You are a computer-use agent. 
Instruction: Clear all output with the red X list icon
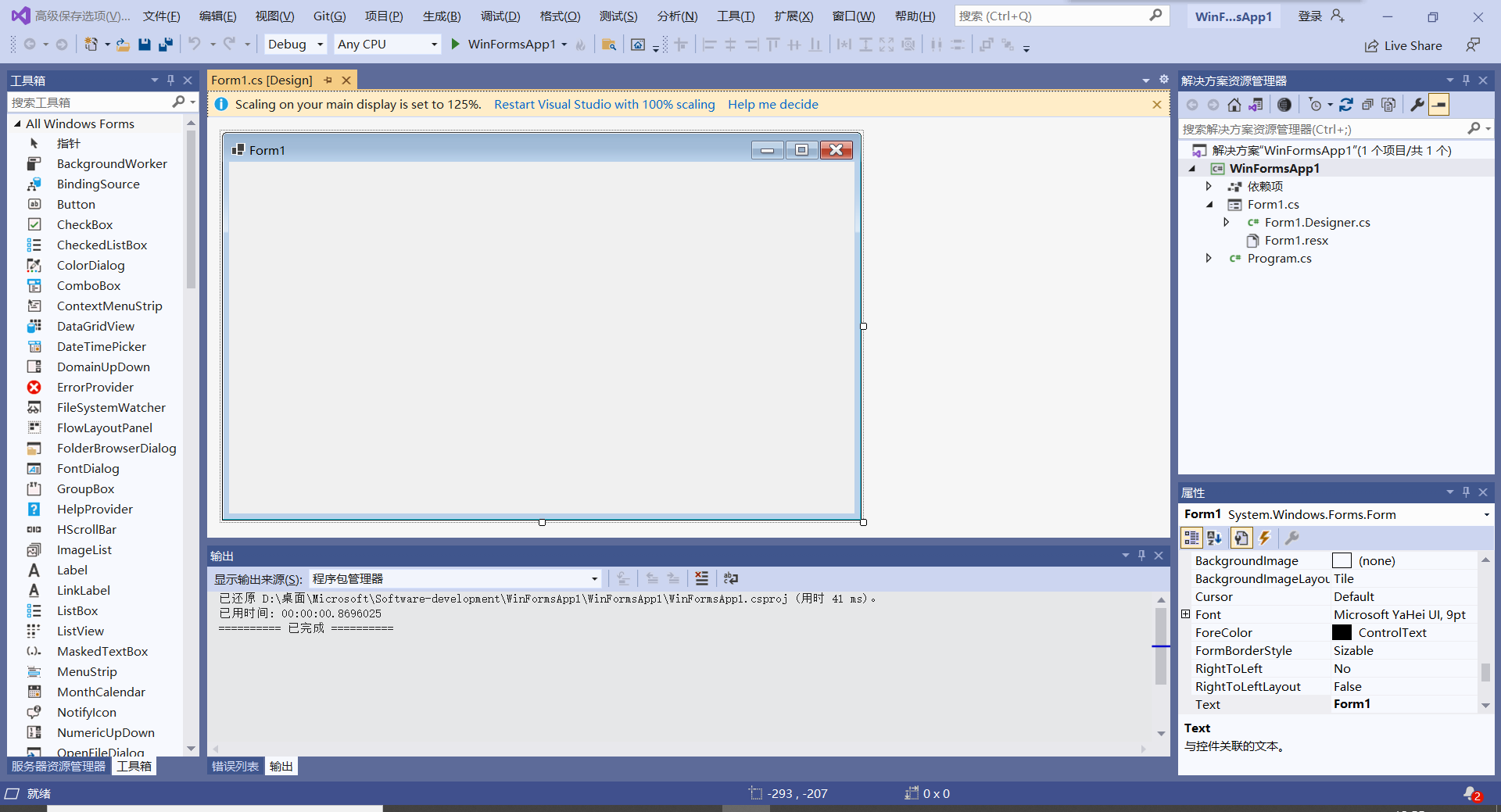point(702,578)
